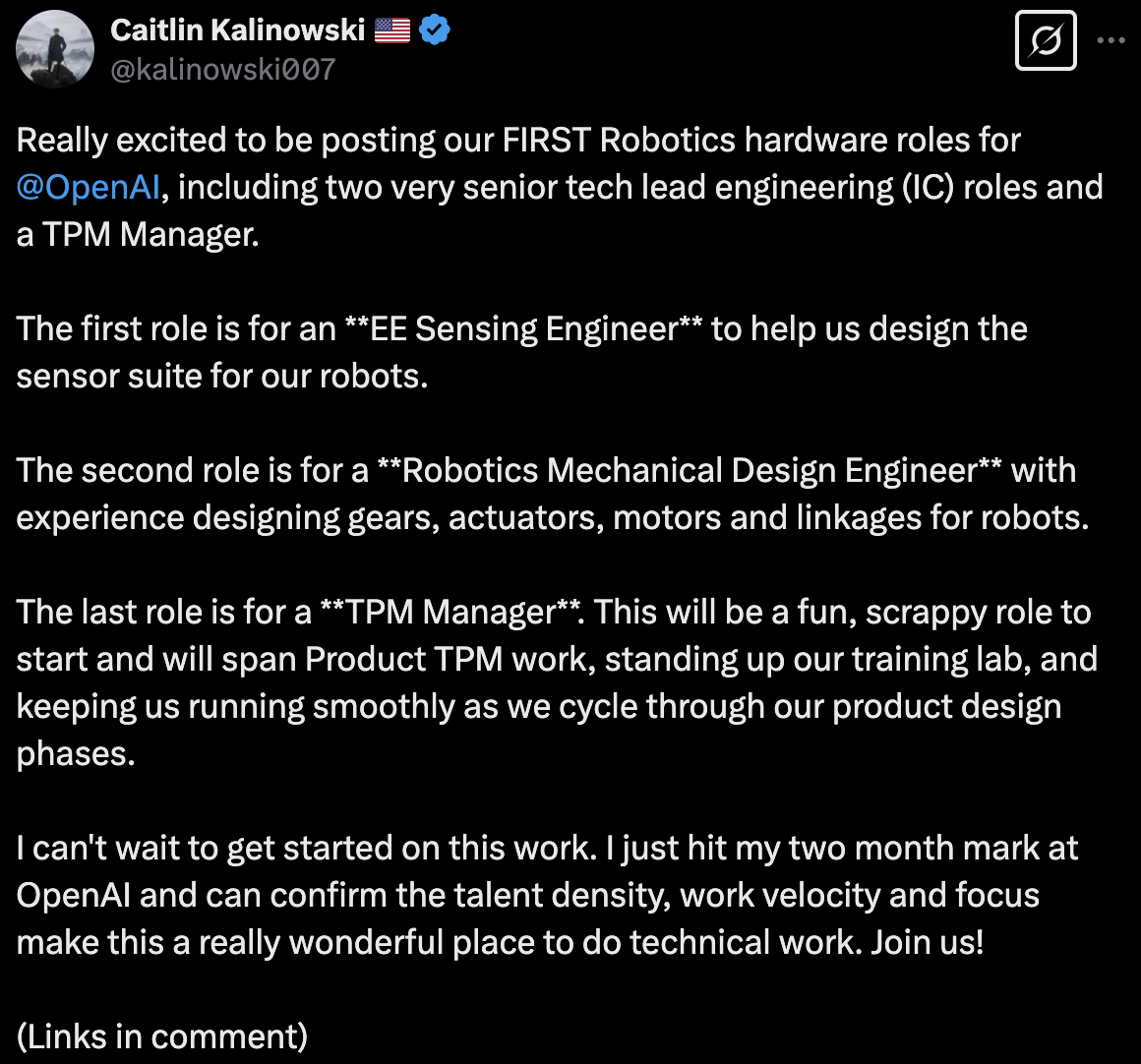Click the US flag emoji beside the name
Viewport: 1141px width, 1064px height.
coord(392,30)
